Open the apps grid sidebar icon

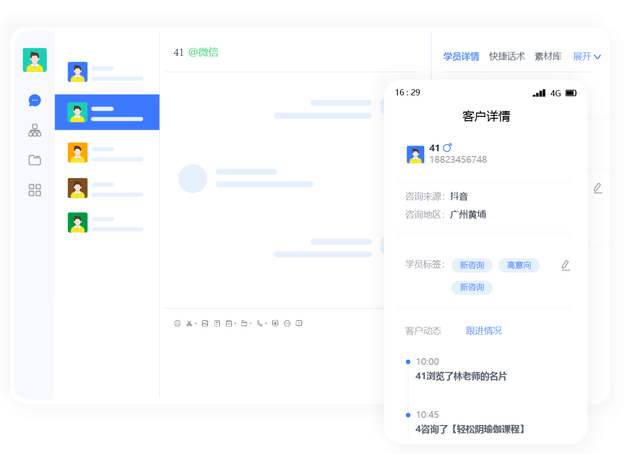[35, 190]
